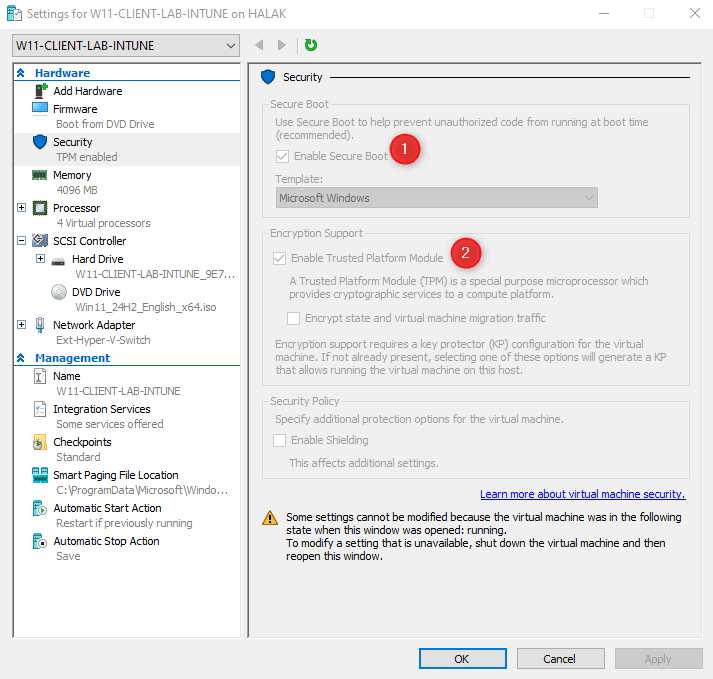Screen dimensions: 713x679
Task: Open the Secure Boot Template dropdown
Action: coord(437,198)
